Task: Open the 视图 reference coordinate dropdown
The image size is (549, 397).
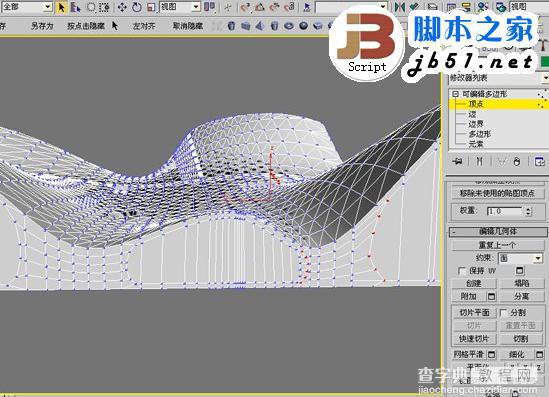Action: coord(196,7)
